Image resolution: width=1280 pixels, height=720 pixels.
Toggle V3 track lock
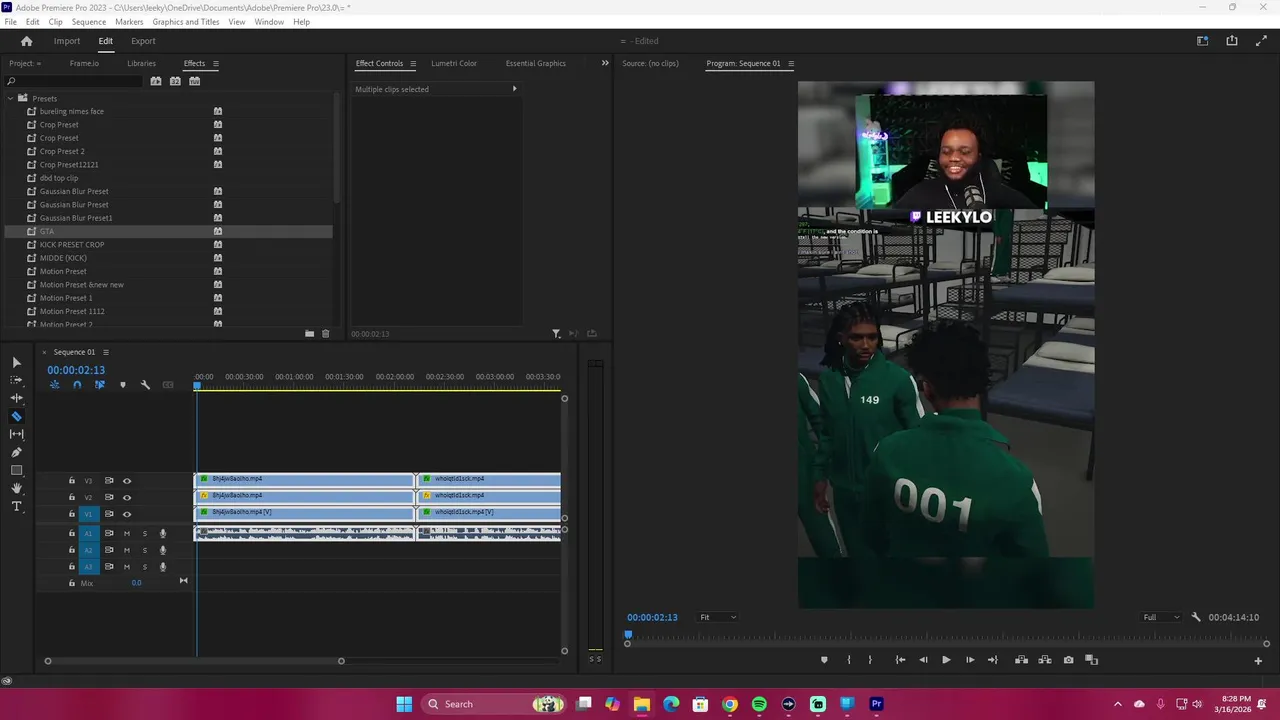click(x=71, y=481)
